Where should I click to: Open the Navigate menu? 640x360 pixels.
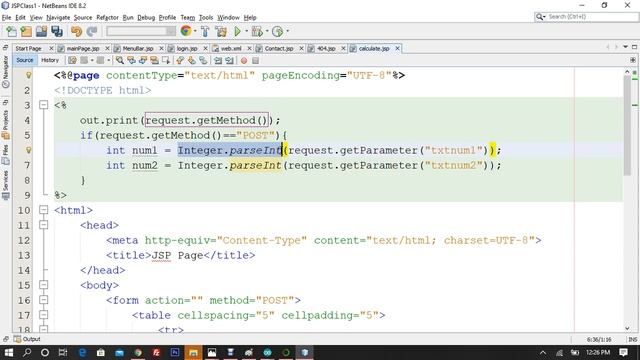pos(58,18)
